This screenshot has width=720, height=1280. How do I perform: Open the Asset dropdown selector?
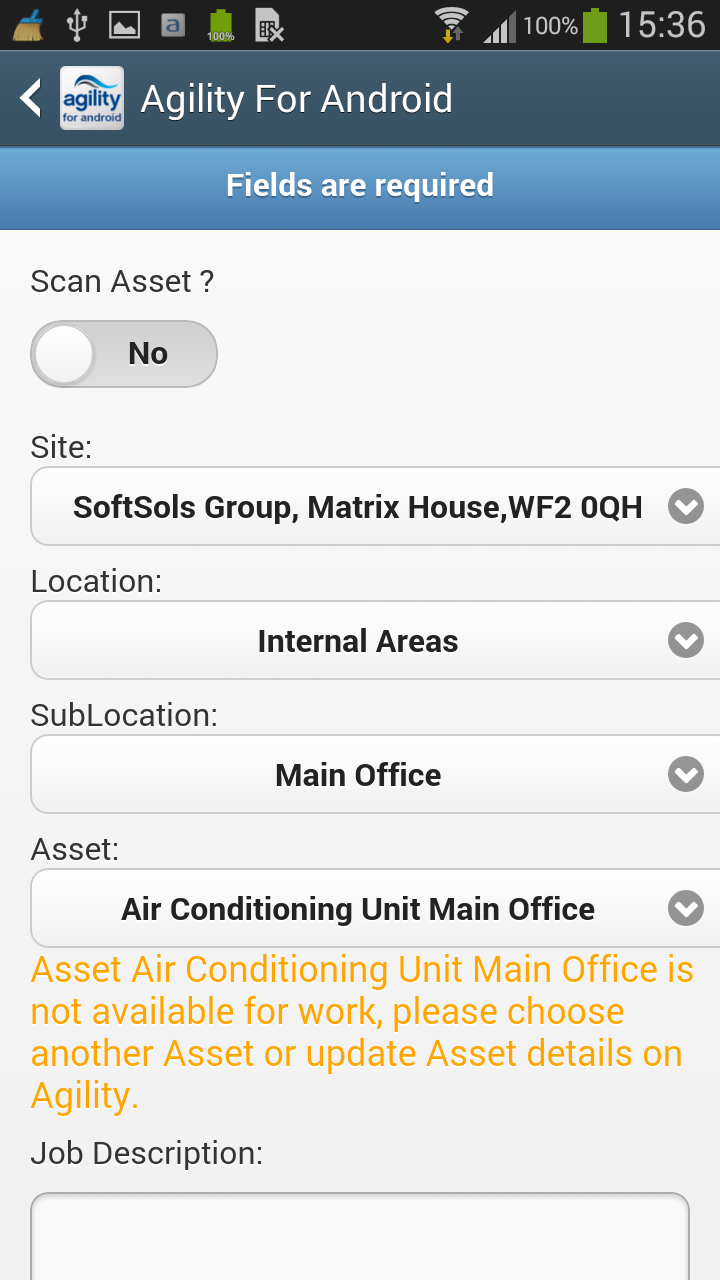[x=375, y=909]
